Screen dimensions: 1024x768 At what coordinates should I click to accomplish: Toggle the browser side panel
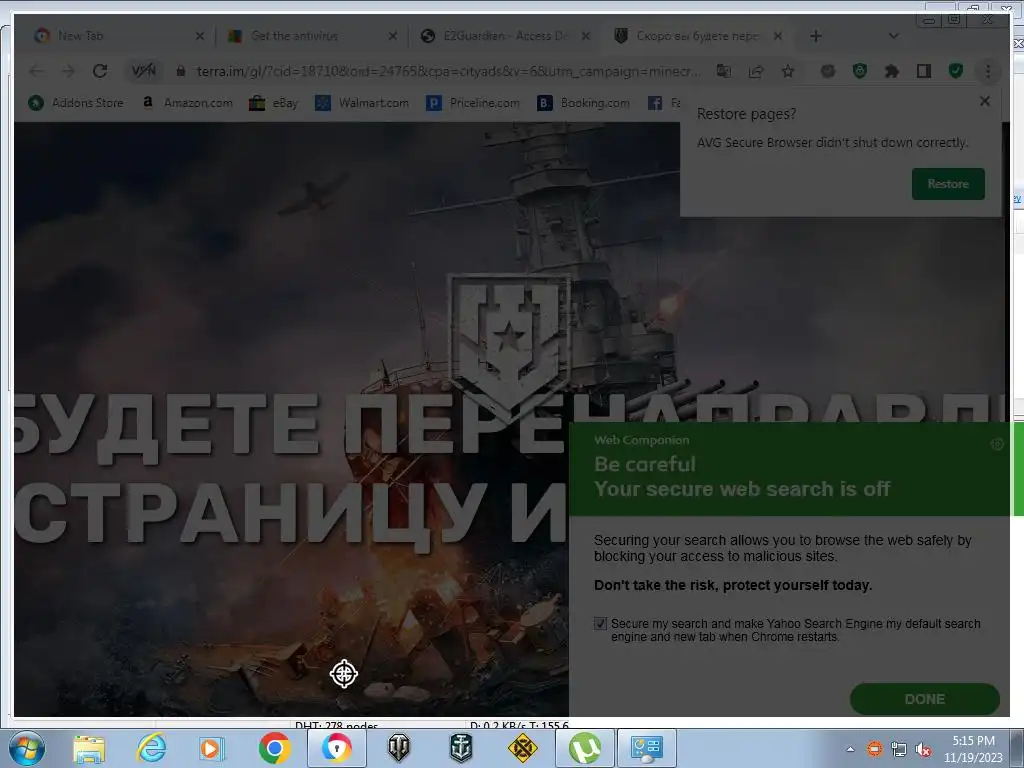point(923,71)
